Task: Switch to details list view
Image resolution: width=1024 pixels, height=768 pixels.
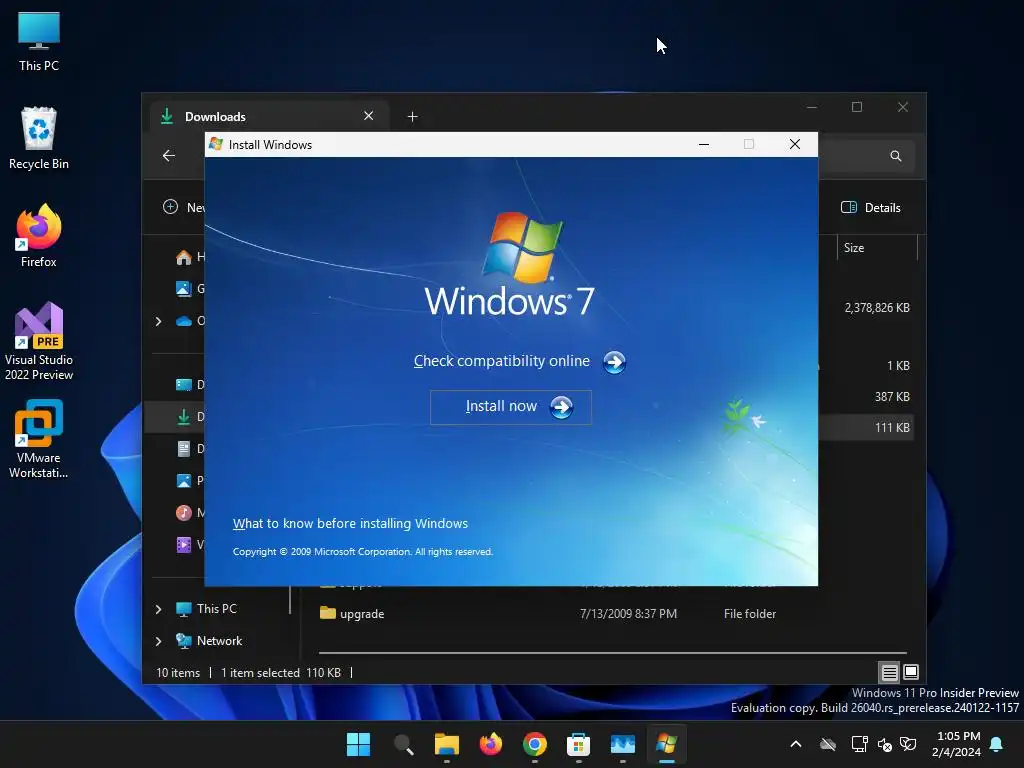Action: [x=889, y=672]
